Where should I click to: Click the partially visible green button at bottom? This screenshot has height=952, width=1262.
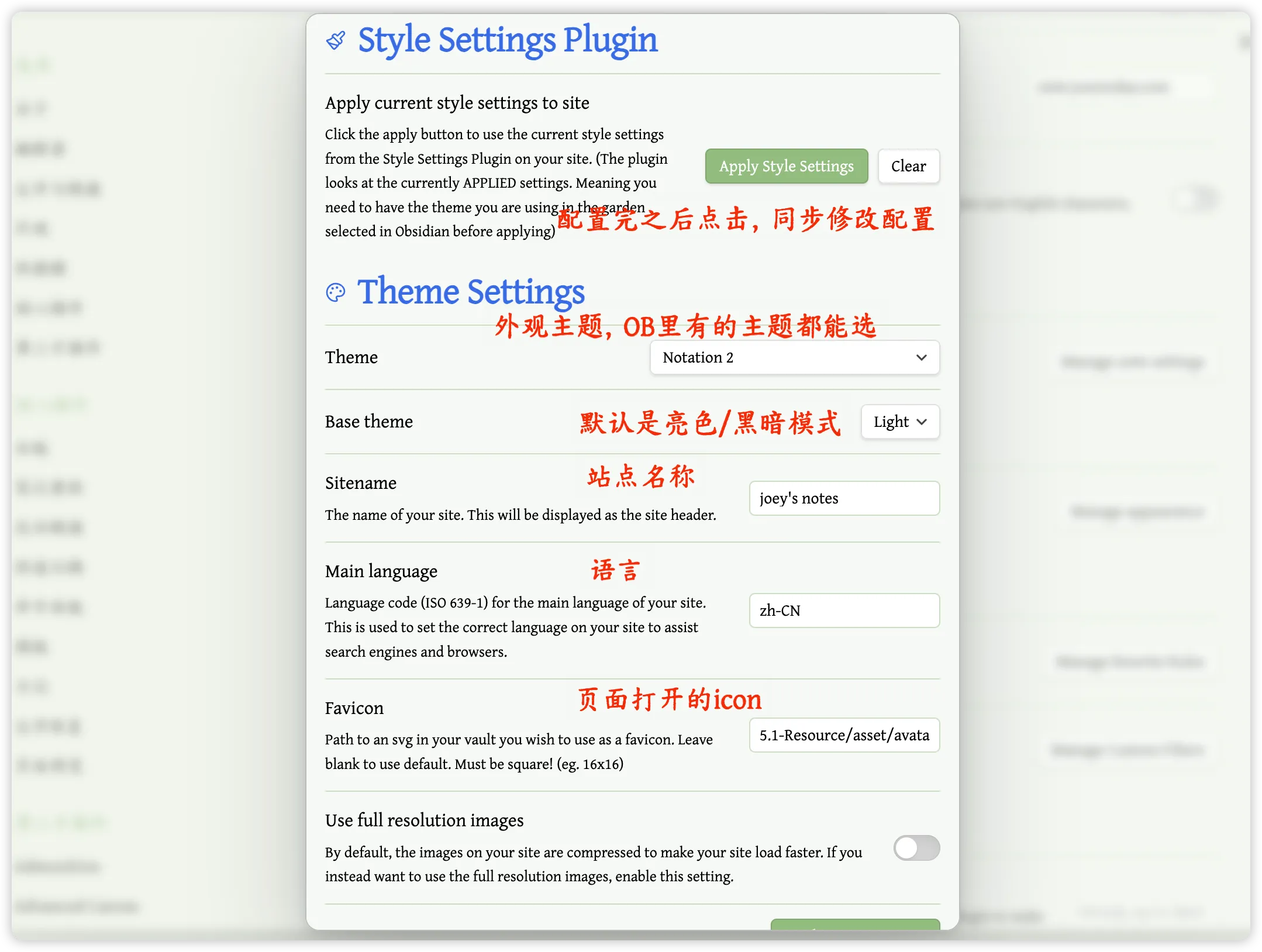[854, 924]
